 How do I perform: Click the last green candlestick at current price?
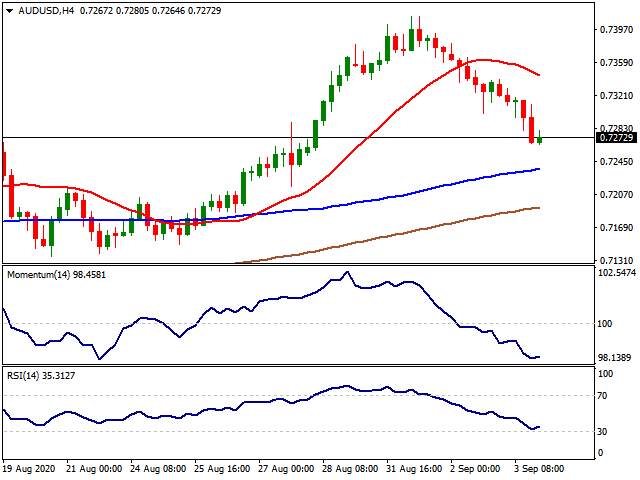[540, 138]
